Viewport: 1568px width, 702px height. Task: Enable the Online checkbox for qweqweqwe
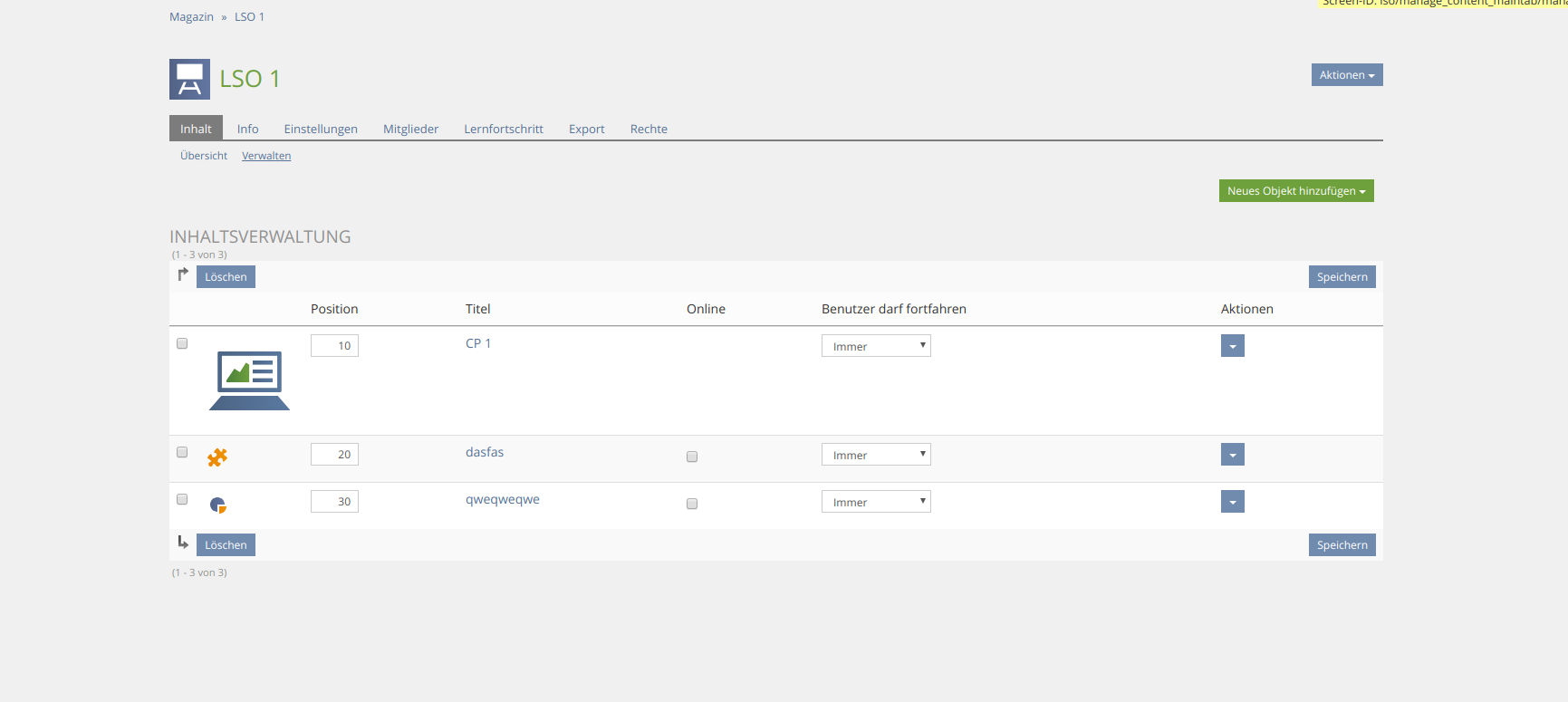[692, 504]
